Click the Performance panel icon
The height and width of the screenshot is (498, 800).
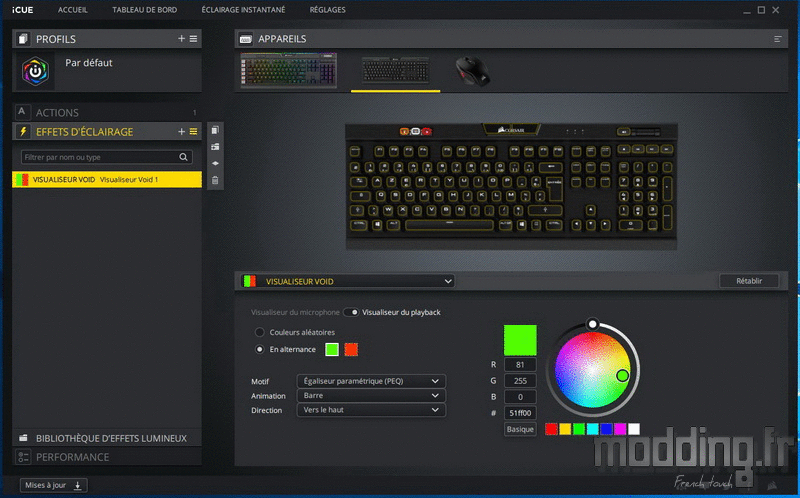23,457
